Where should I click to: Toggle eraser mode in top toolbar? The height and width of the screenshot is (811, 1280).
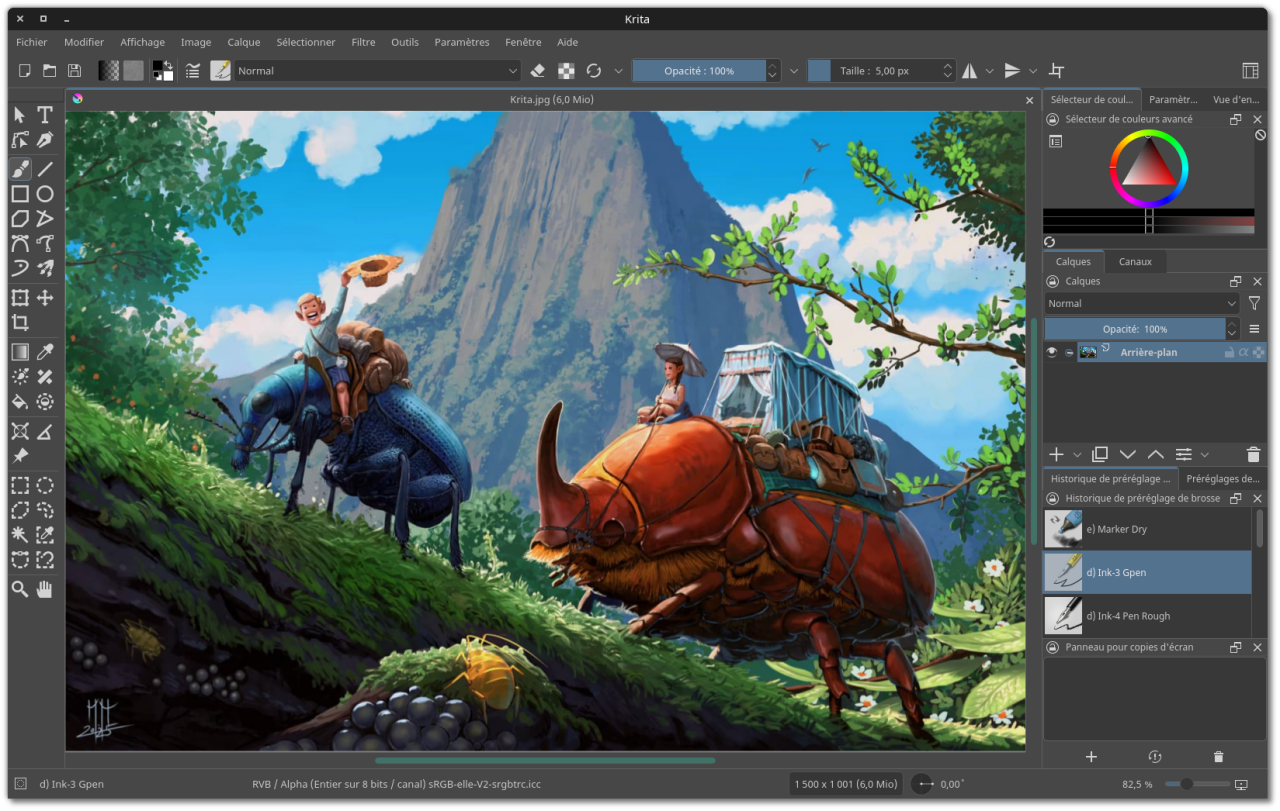tap(538, 71)
